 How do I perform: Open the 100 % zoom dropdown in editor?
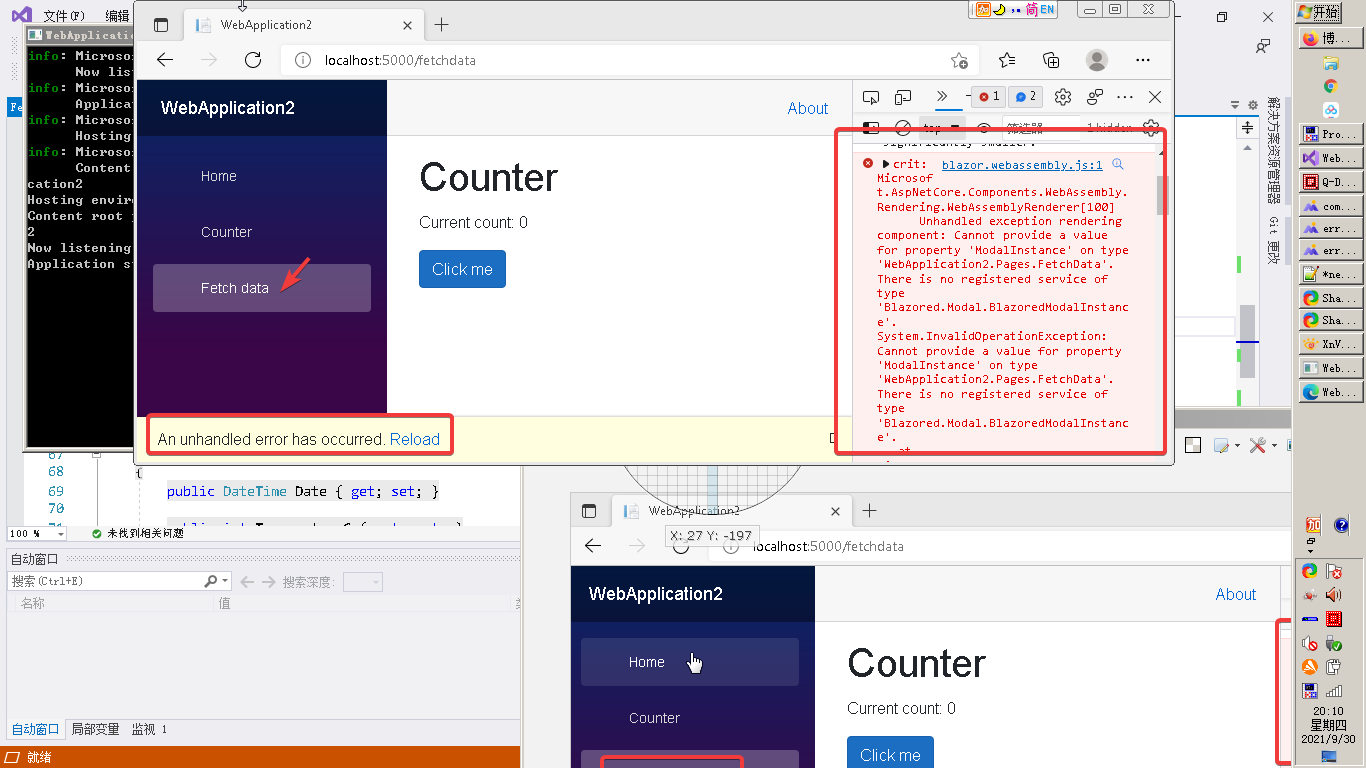36,534
